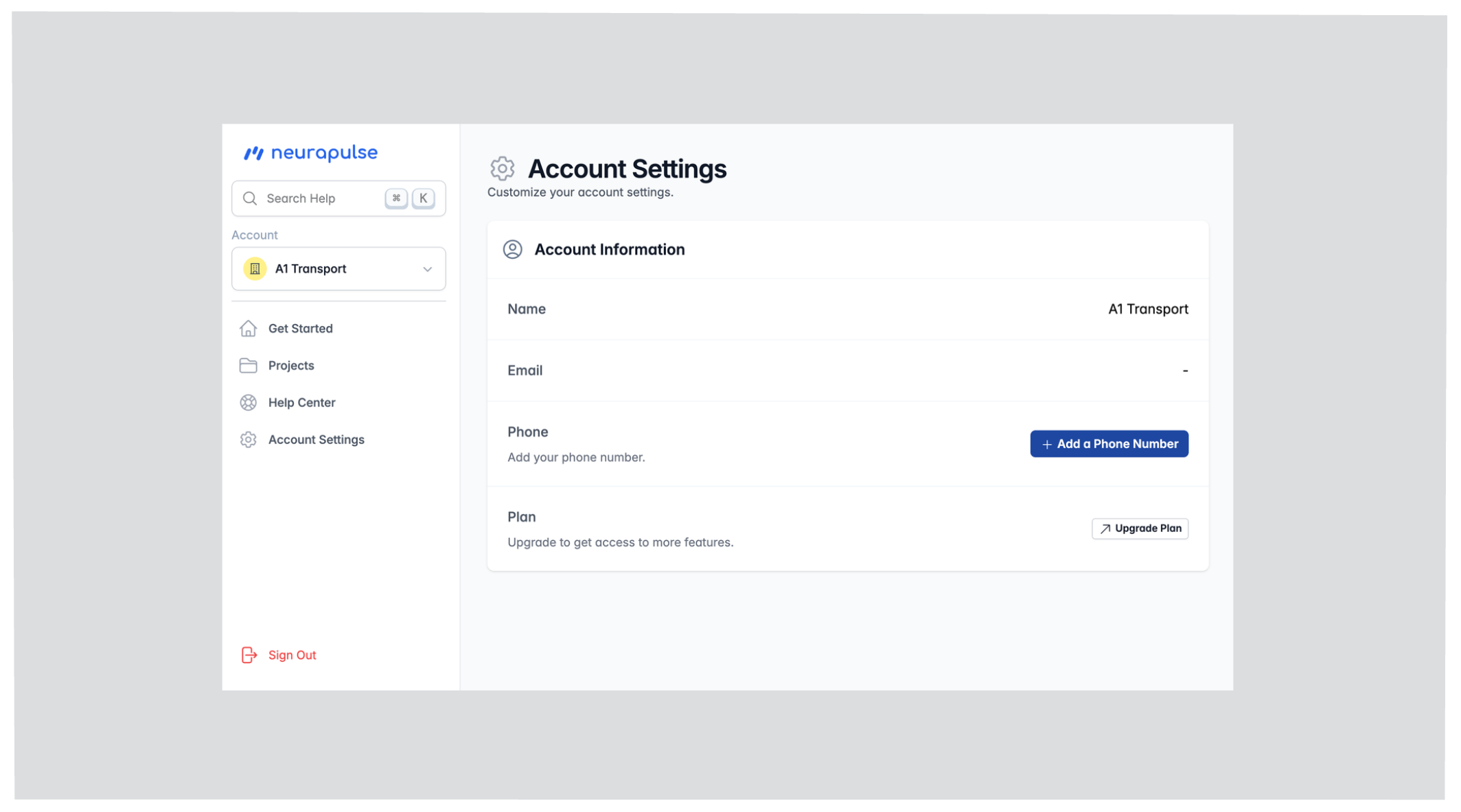Click the home icon beside Get Started

click(x=248, y=329)
